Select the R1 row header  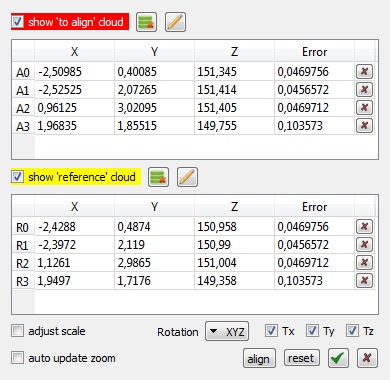(x=23, y=245)
